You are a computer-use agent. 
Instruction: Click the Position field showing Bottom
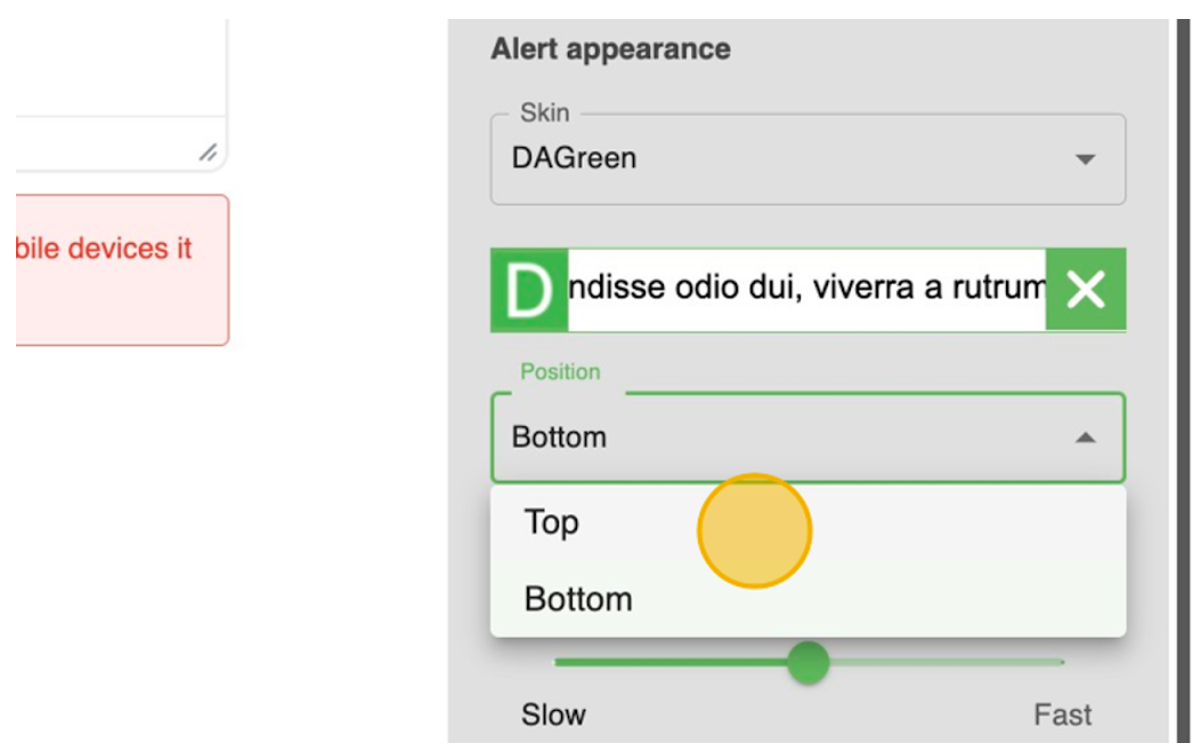pos(780,438)
